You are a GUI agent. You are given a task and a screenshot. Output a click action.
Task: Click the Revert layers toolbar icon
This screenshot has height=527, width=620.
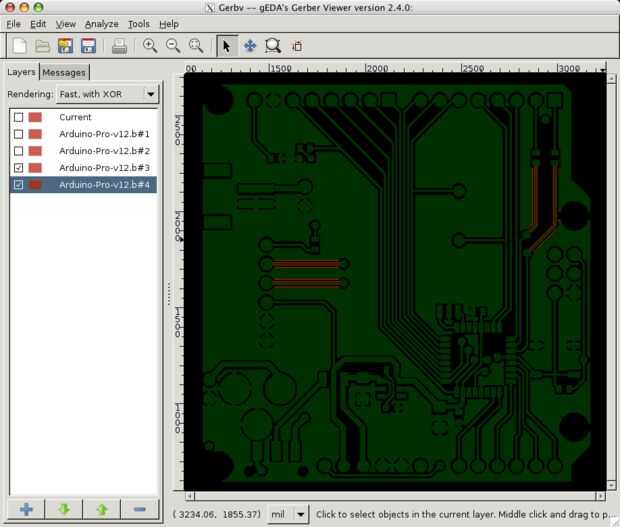65,46
